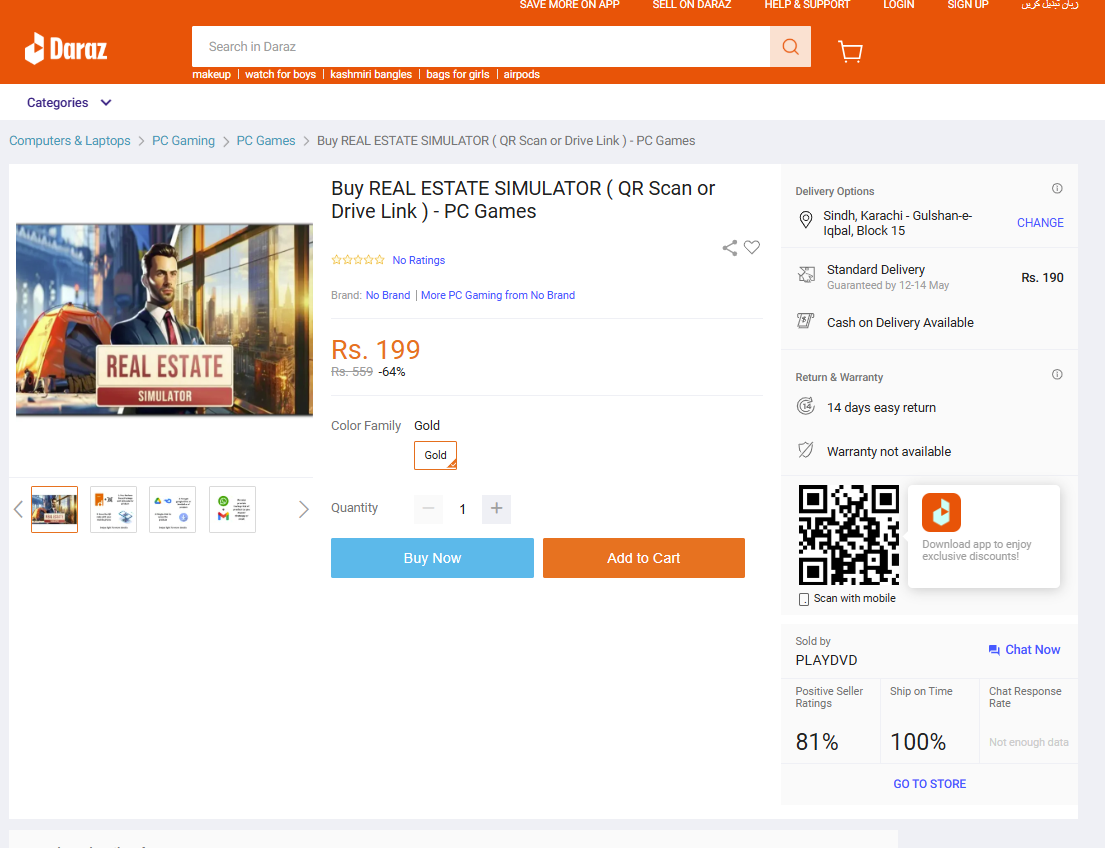
Task: Click the No Brand link
Action: 388,295
